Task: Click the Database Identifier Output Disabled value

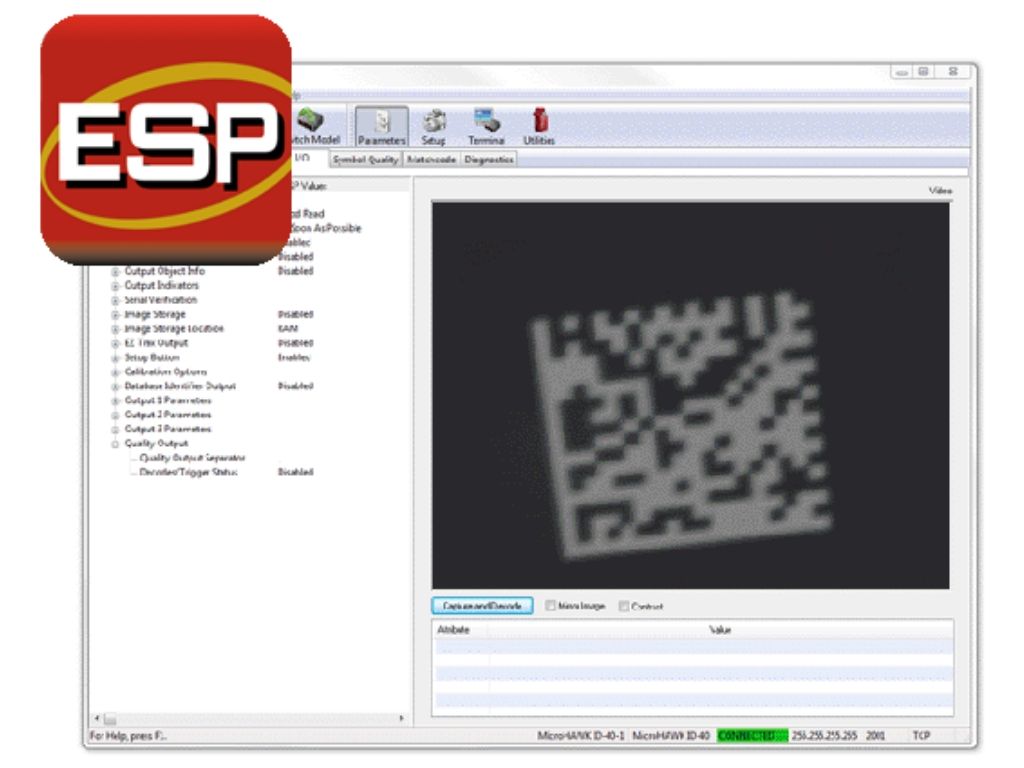Action: [295, 386]
